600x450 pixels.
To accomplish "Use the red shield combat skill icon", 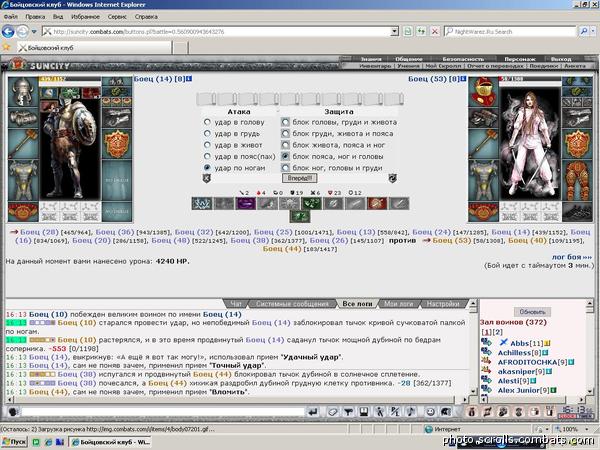I will pos(377,203).
